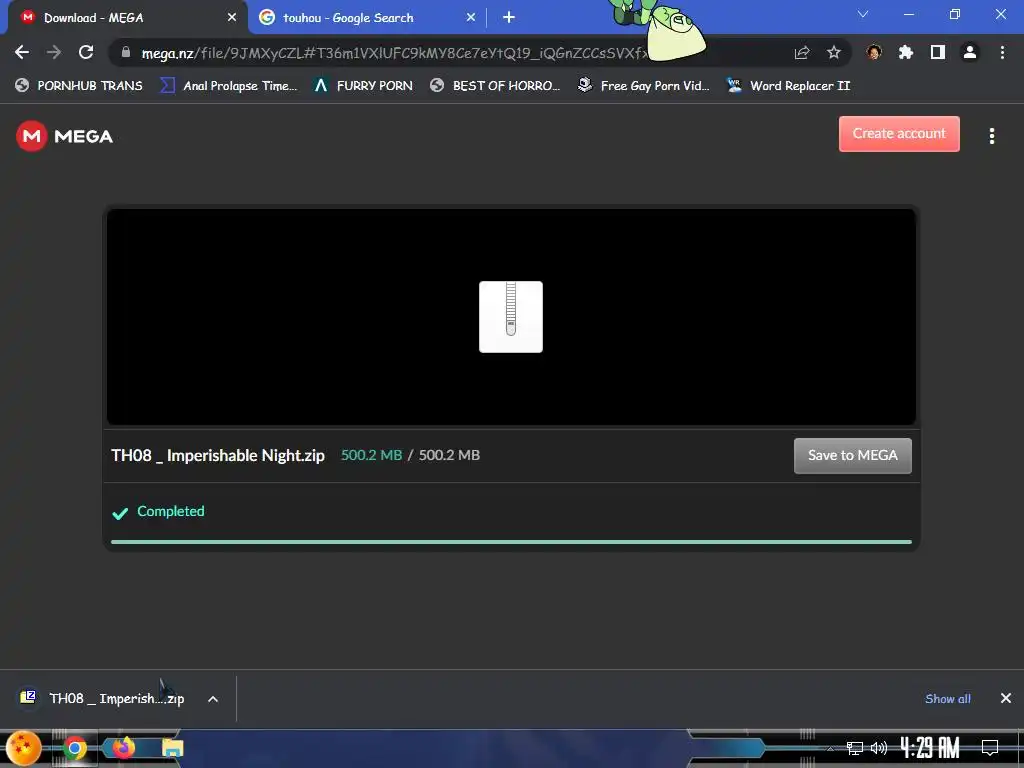Open the tab search chevron
The image size is (1024, 768).
(x=863, y=14)
